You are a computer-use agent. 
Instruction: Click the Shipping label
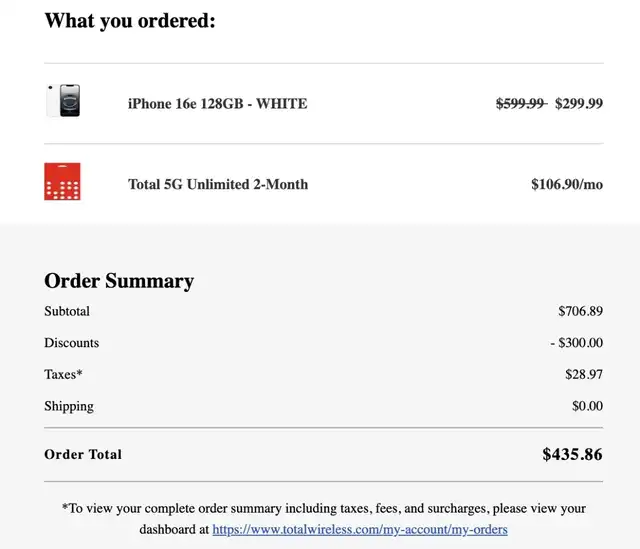point(69,406)
